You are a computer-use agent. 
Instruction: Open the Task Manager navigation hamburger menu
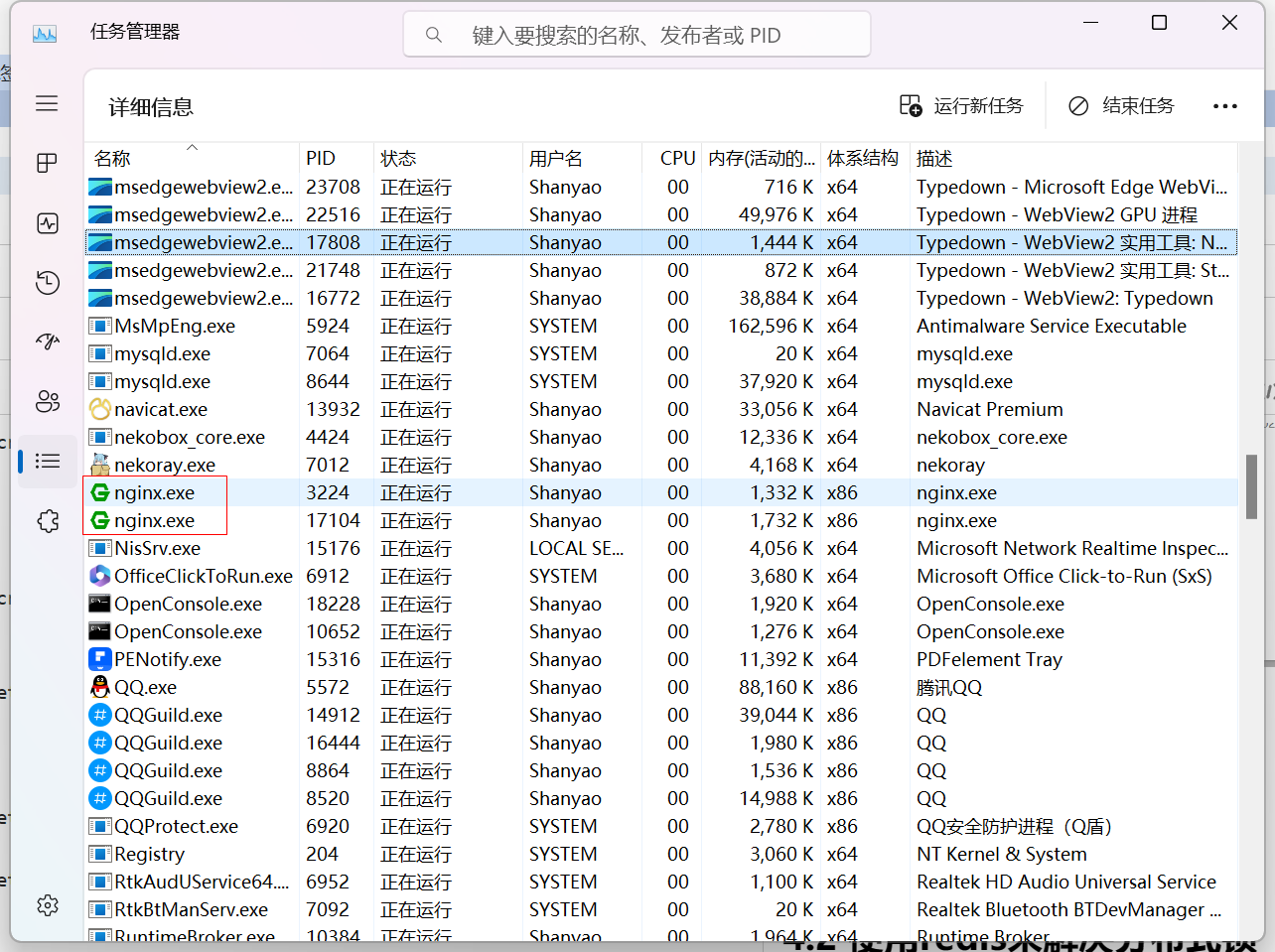(x=47, y=103)
